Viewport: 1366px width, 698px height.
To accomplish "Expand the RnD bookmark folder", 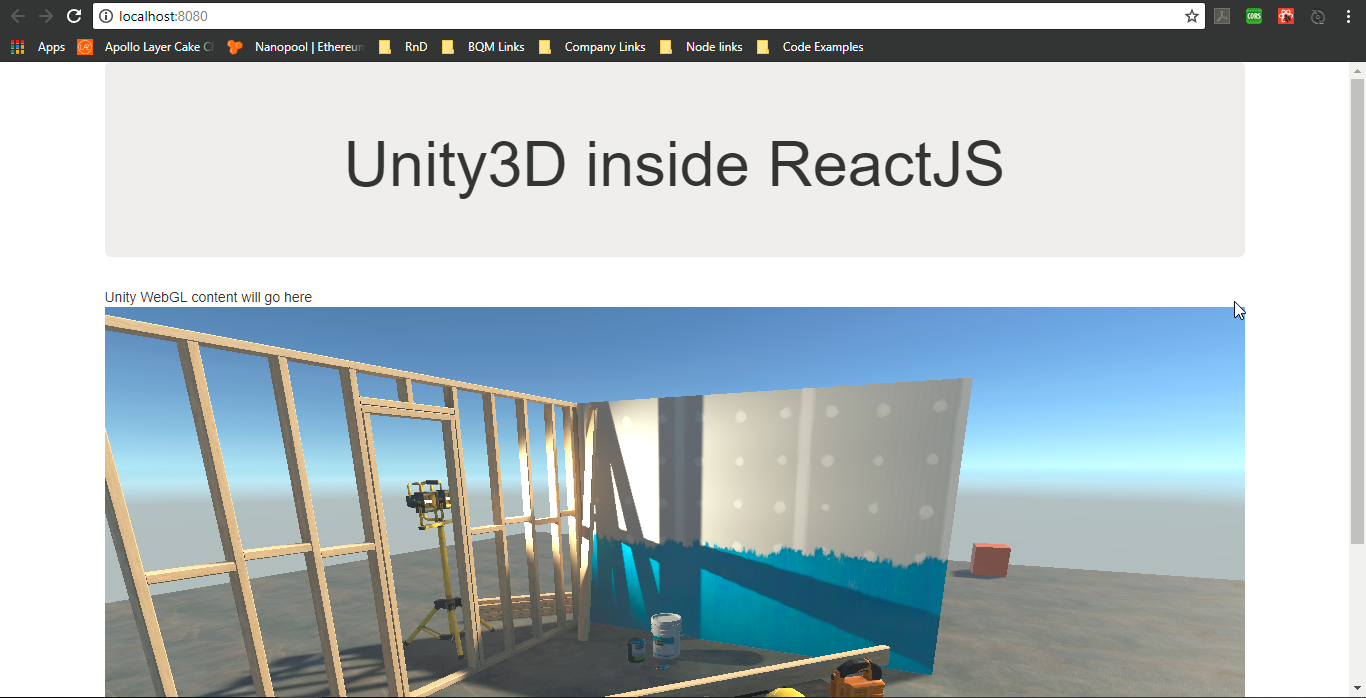I will click(403, 47).
